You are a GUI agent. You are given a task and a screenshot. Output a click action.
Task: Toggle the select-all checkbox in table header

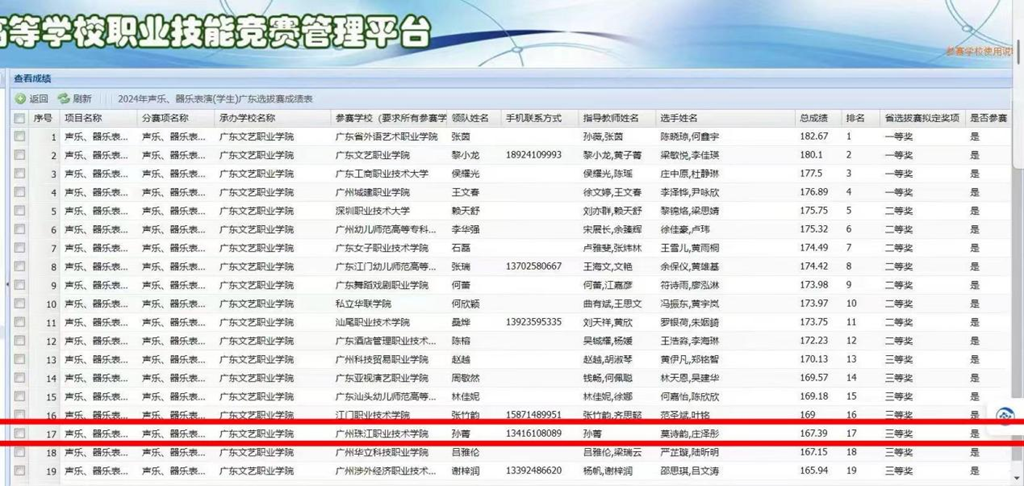click(19, 118)
